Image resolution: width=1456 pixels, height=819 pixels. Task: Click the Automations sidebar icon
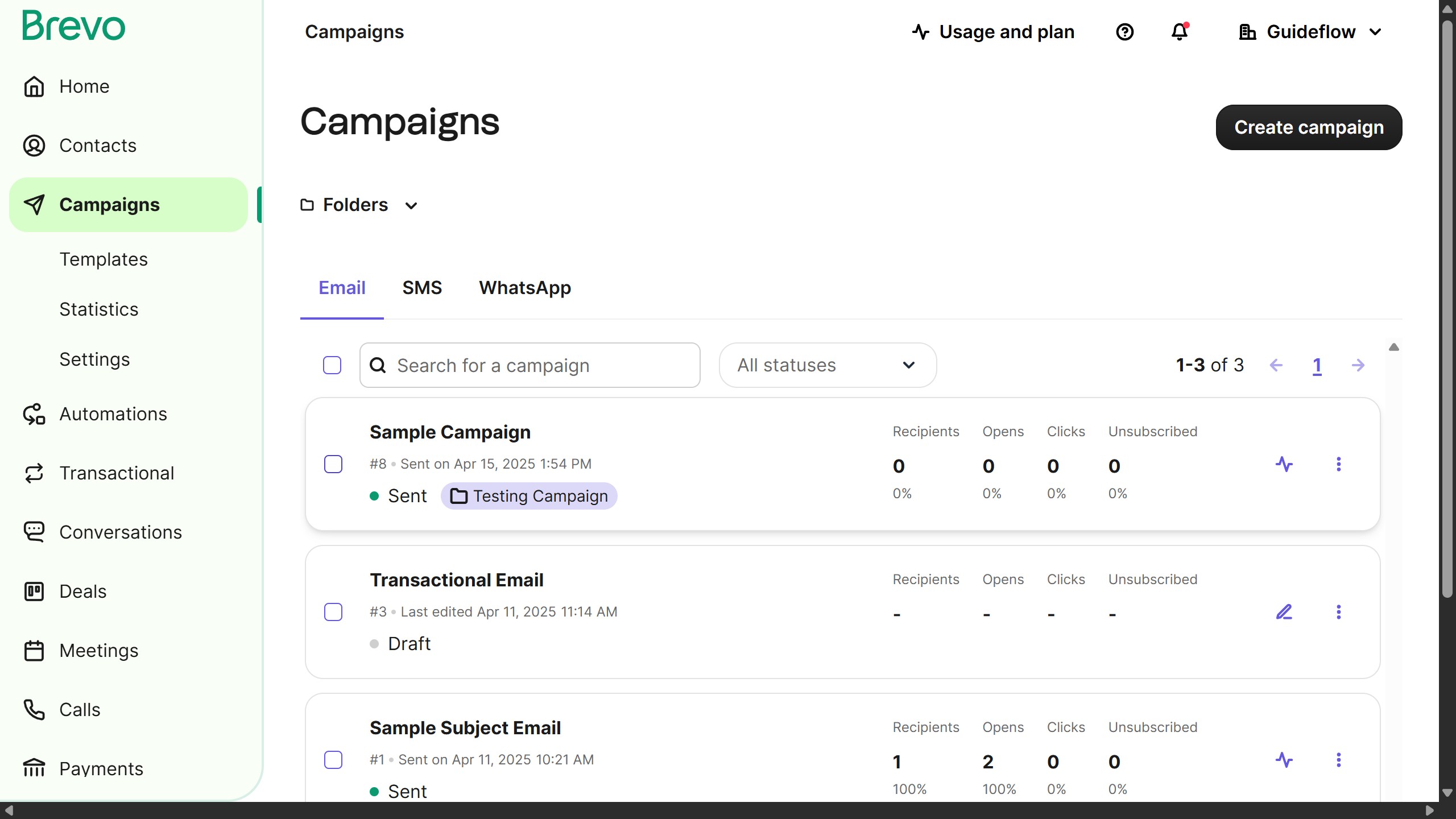pos(34,414)
